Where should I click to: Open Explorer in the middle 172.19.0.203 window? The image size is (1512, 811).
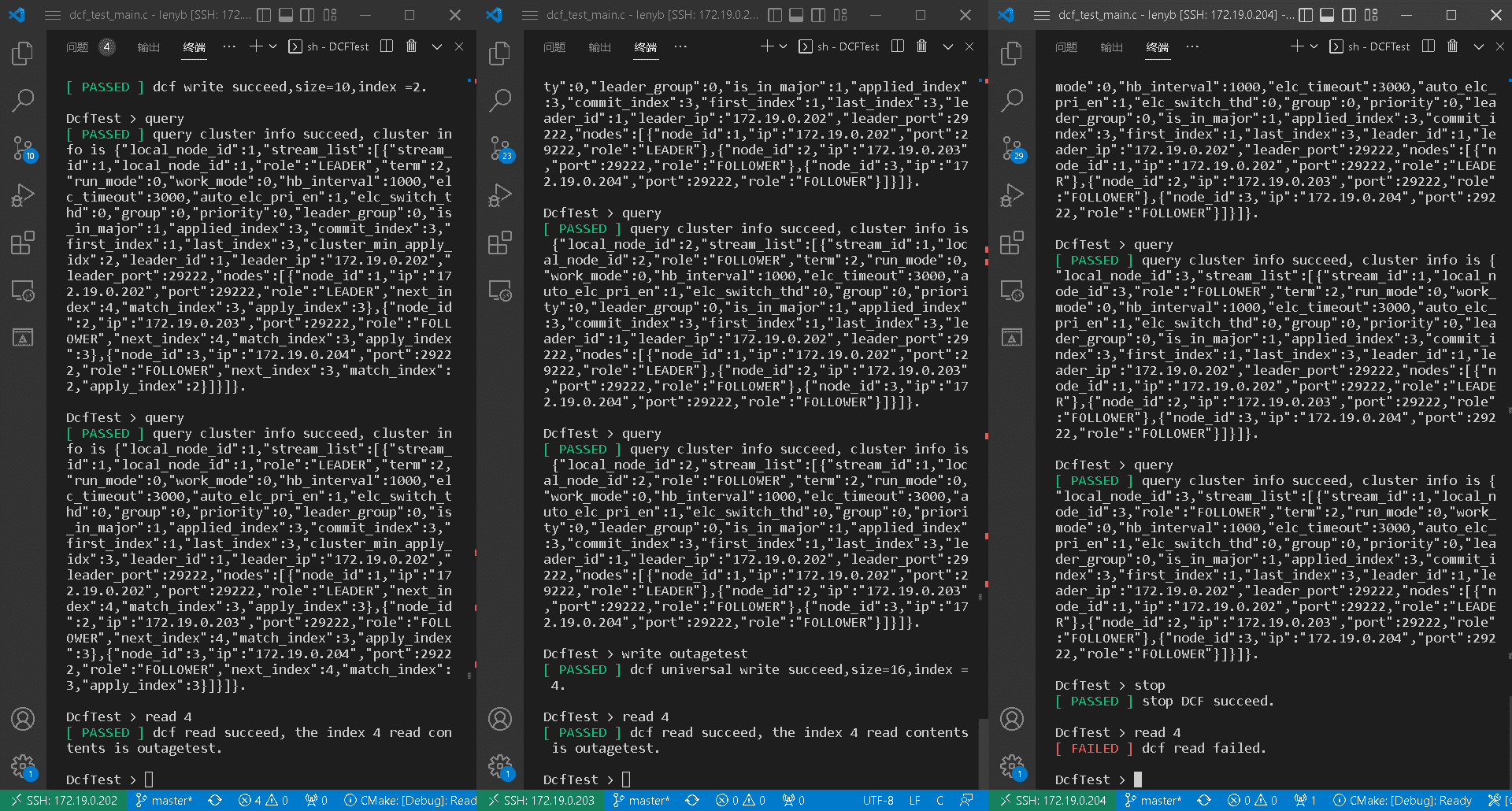500,54
